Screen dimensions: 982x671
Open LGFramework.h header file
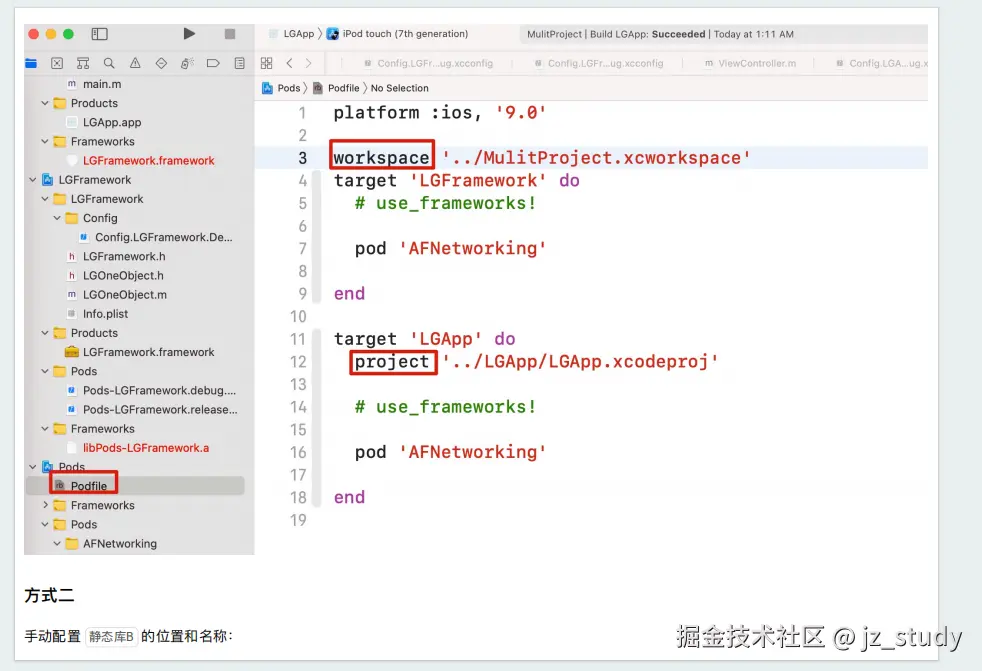pos(124,256)
